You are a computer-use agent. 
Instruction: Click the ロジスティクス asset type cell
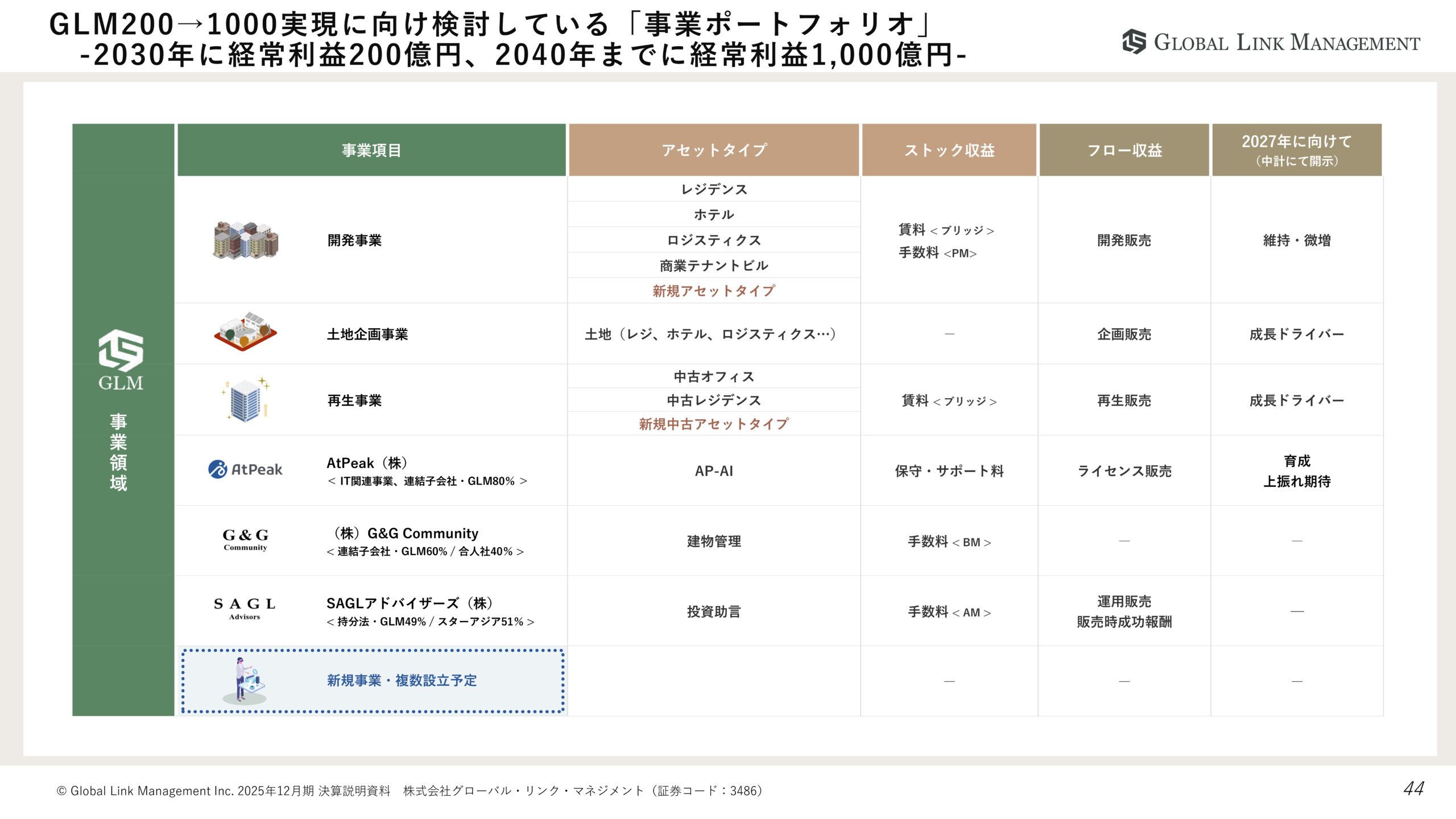coord(714,240)
